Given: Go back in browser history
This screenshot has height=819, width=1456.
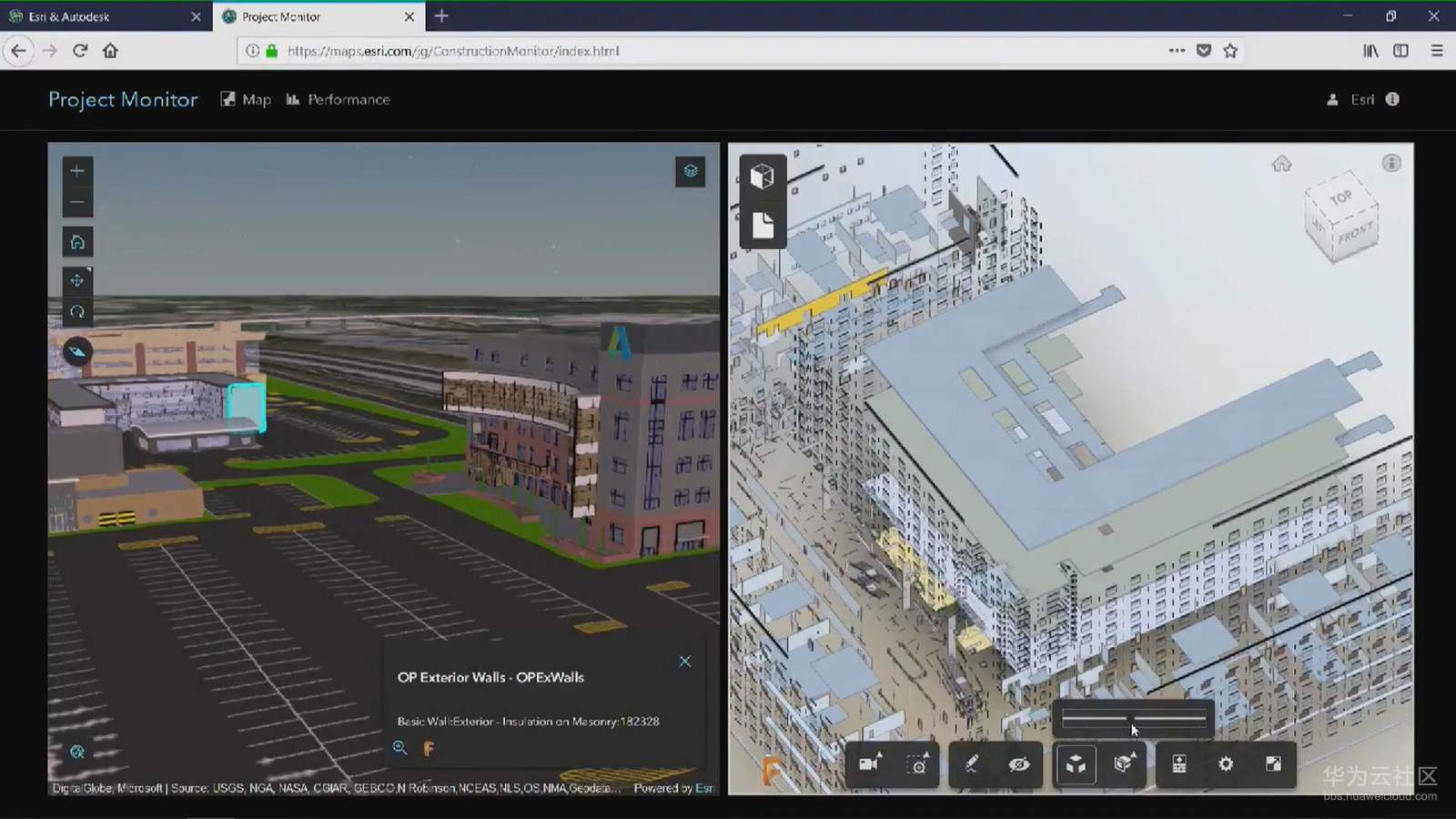Looking at the screenshot, I should point(19,51).
